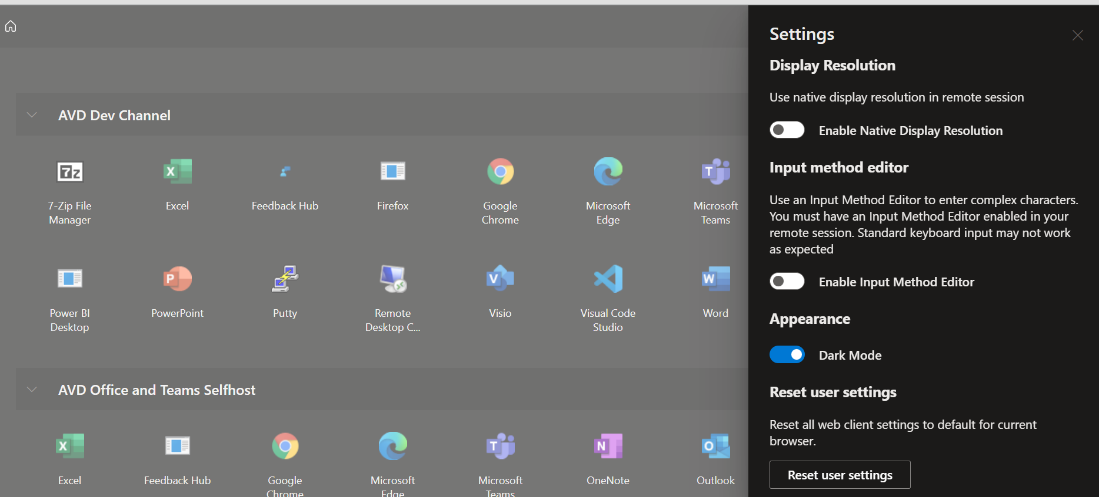This screenshot has height=497, width=1099.
Task: Click the Appearance heading
Action: 810,319
